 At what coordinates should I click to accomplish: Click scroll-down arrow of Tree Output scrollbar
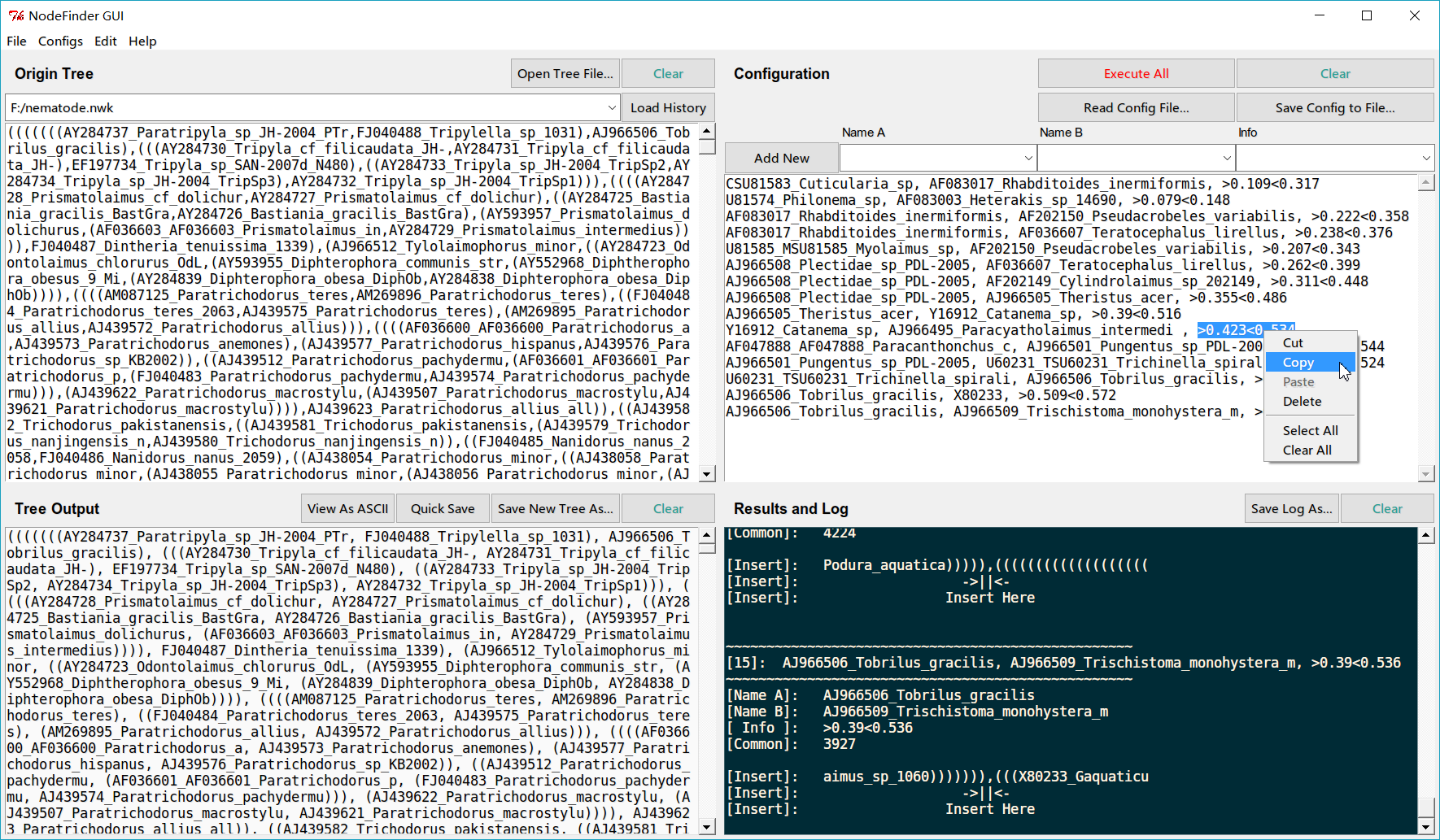tap(707, 827)
